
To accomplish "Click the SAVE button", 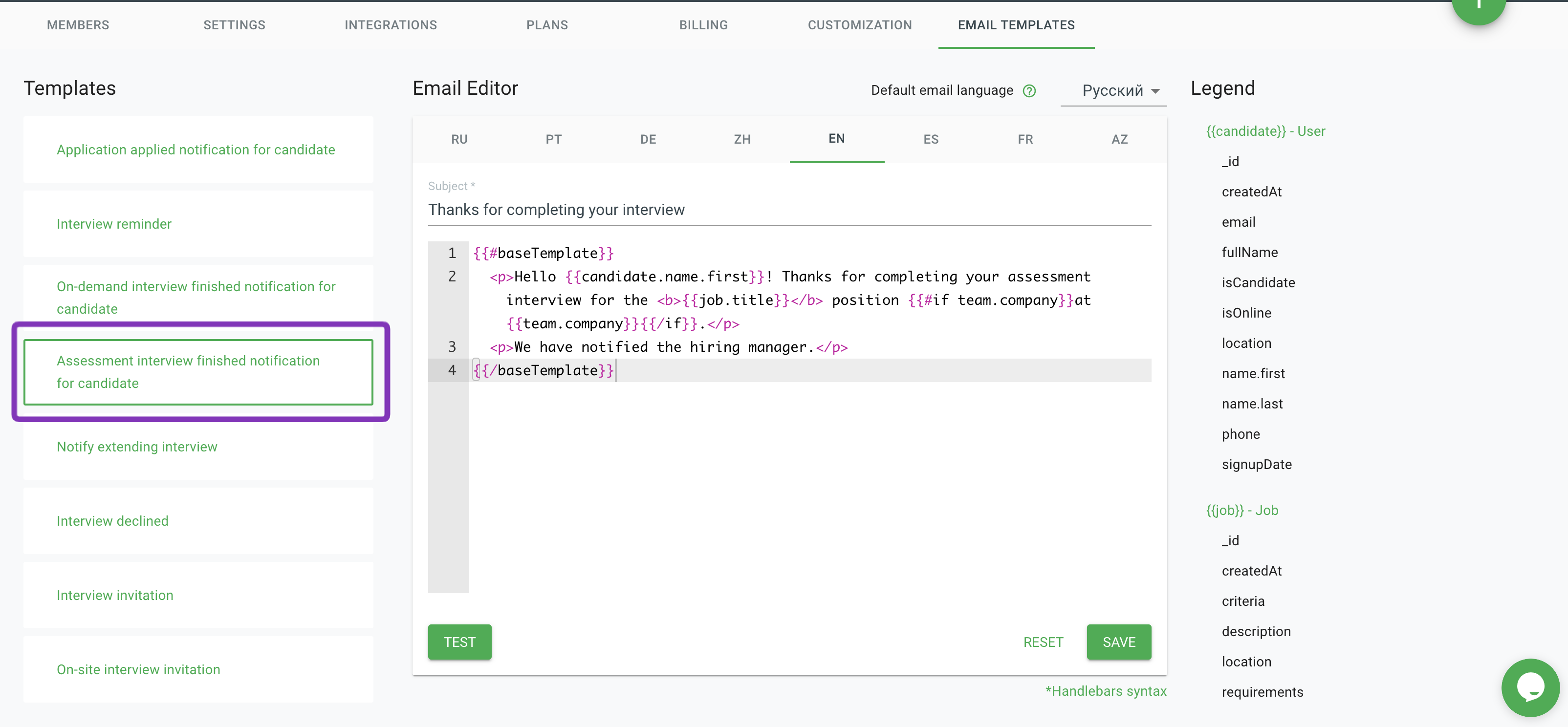I will pyautogui.click(x=1118, y=642).
